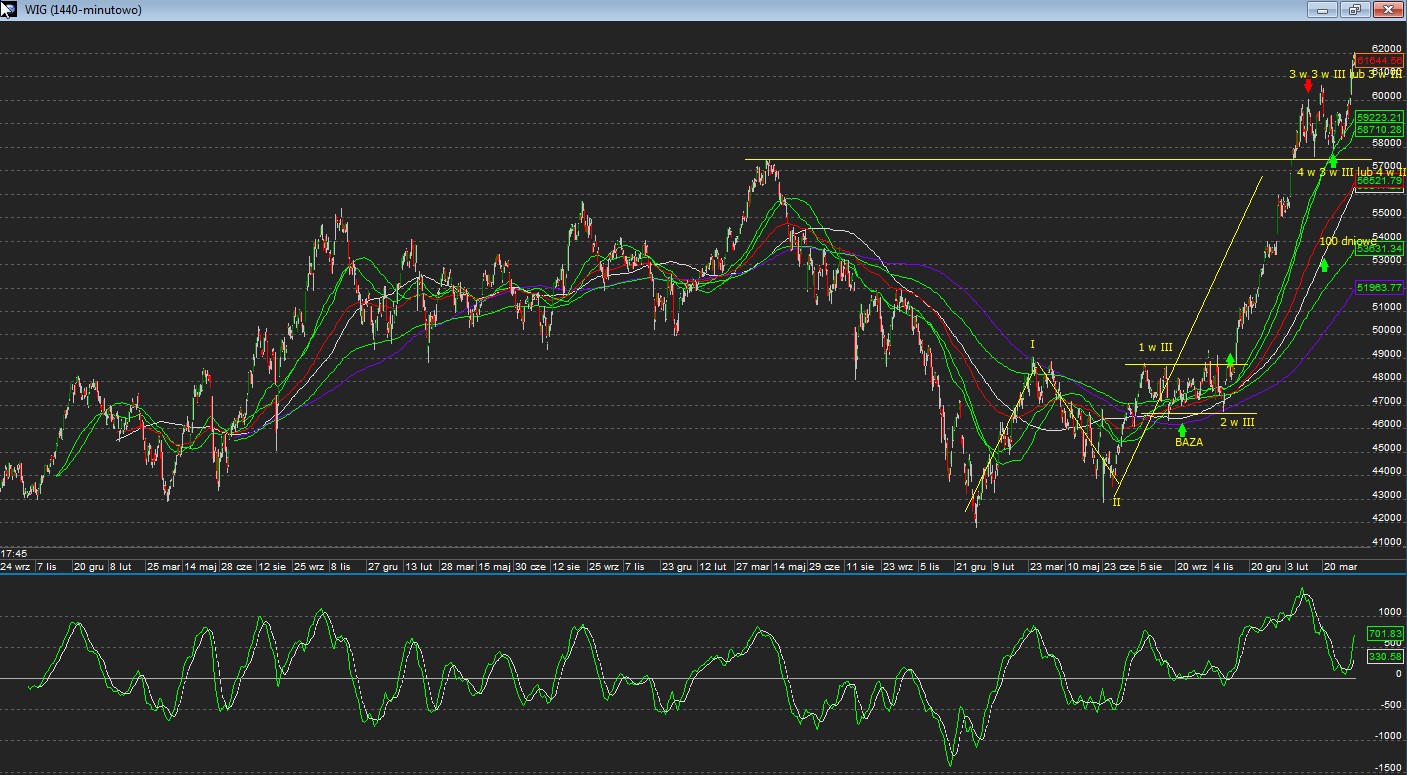The height and width of the screenshot is (775, 1407).
Task: Click the green value tag 59223.21
Action: click(1380, 117)
